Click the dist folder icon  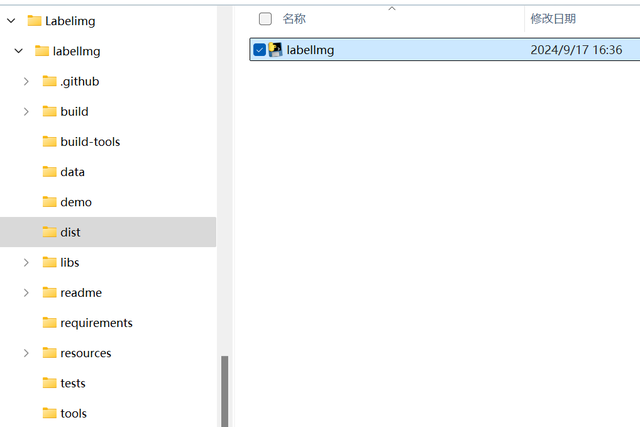pos(49,232)
